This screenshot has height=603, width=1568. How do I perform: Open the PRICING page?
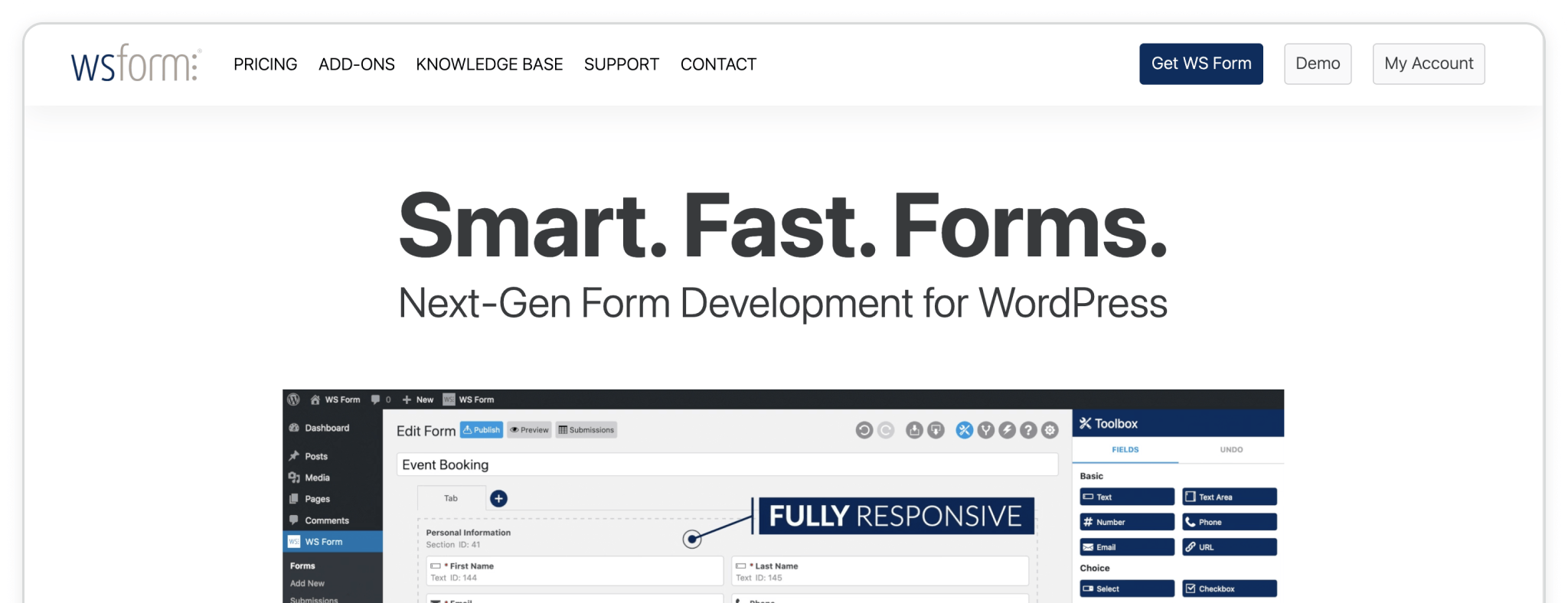coord(265,64)
